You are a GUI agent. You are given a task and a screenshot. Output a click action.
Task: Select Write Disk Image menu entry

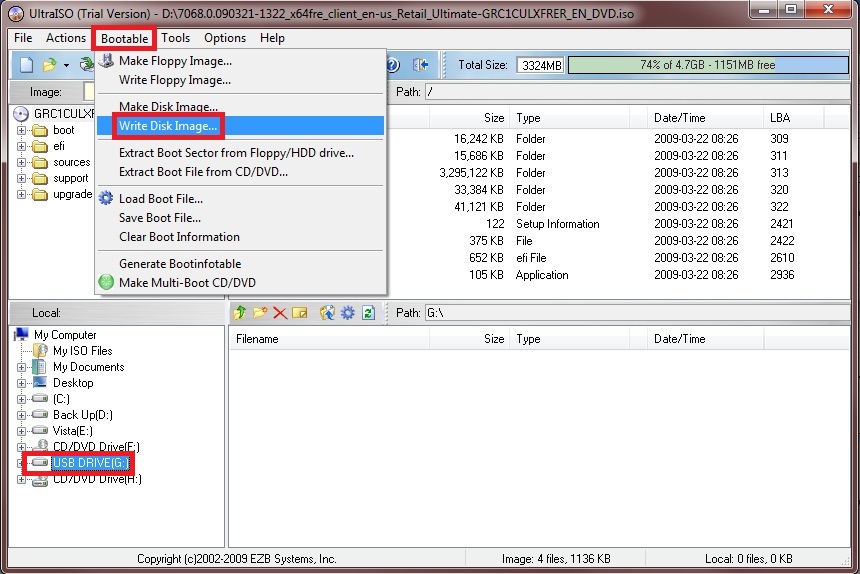pyautogui.click(x=240, y=126)
